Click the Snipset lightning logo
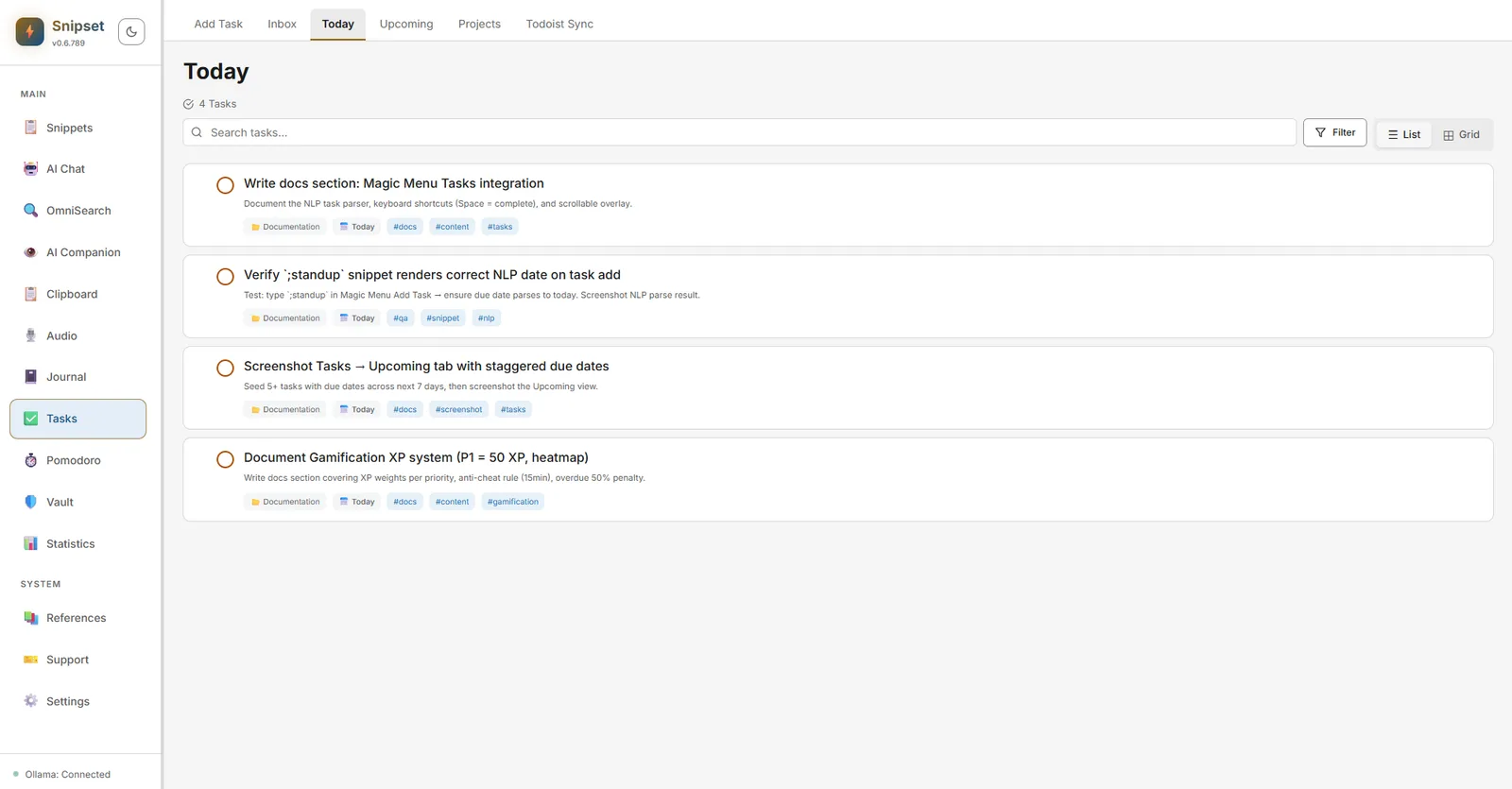Viewport: 1512px width, 789px height. coord(30,32)
